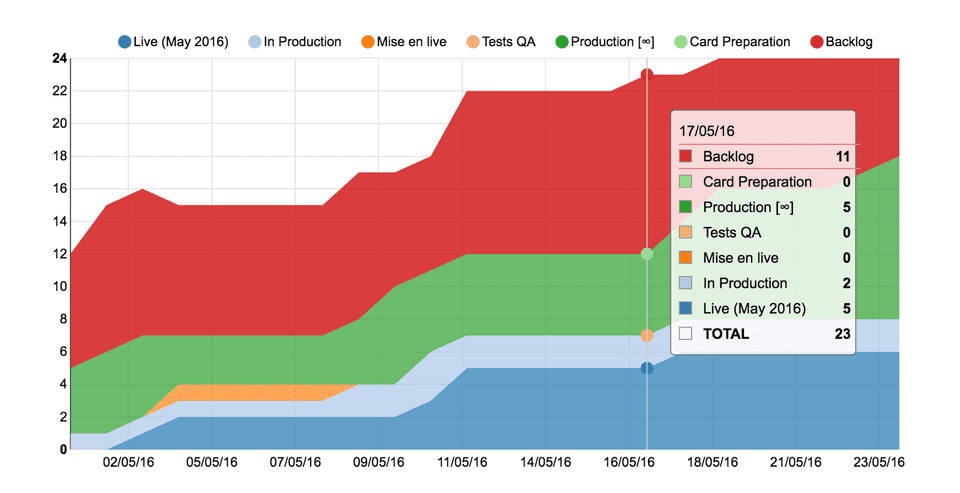Viewport: 960px width, 493px height.
Task: Click the 'Mise en live' row text in tooltip
Action: coord(741,258)
